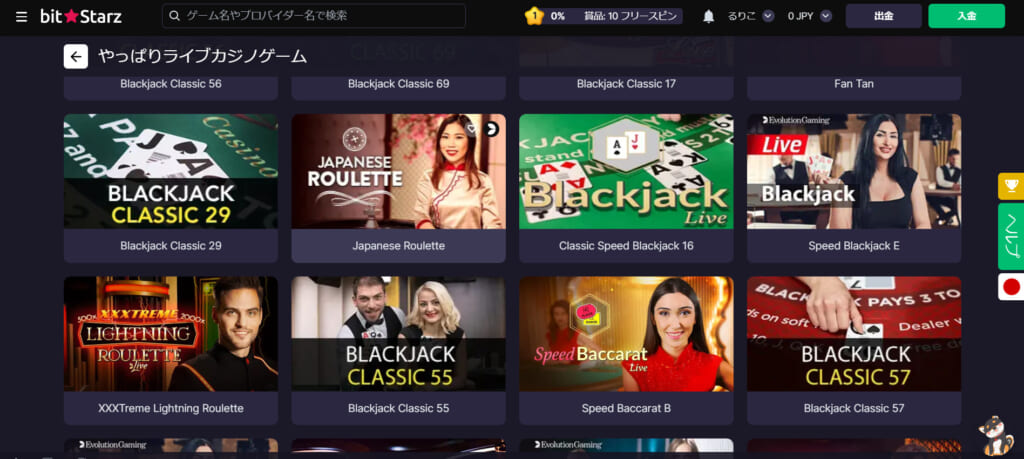Open the green ヘルプ help tab

point(1011,236)
